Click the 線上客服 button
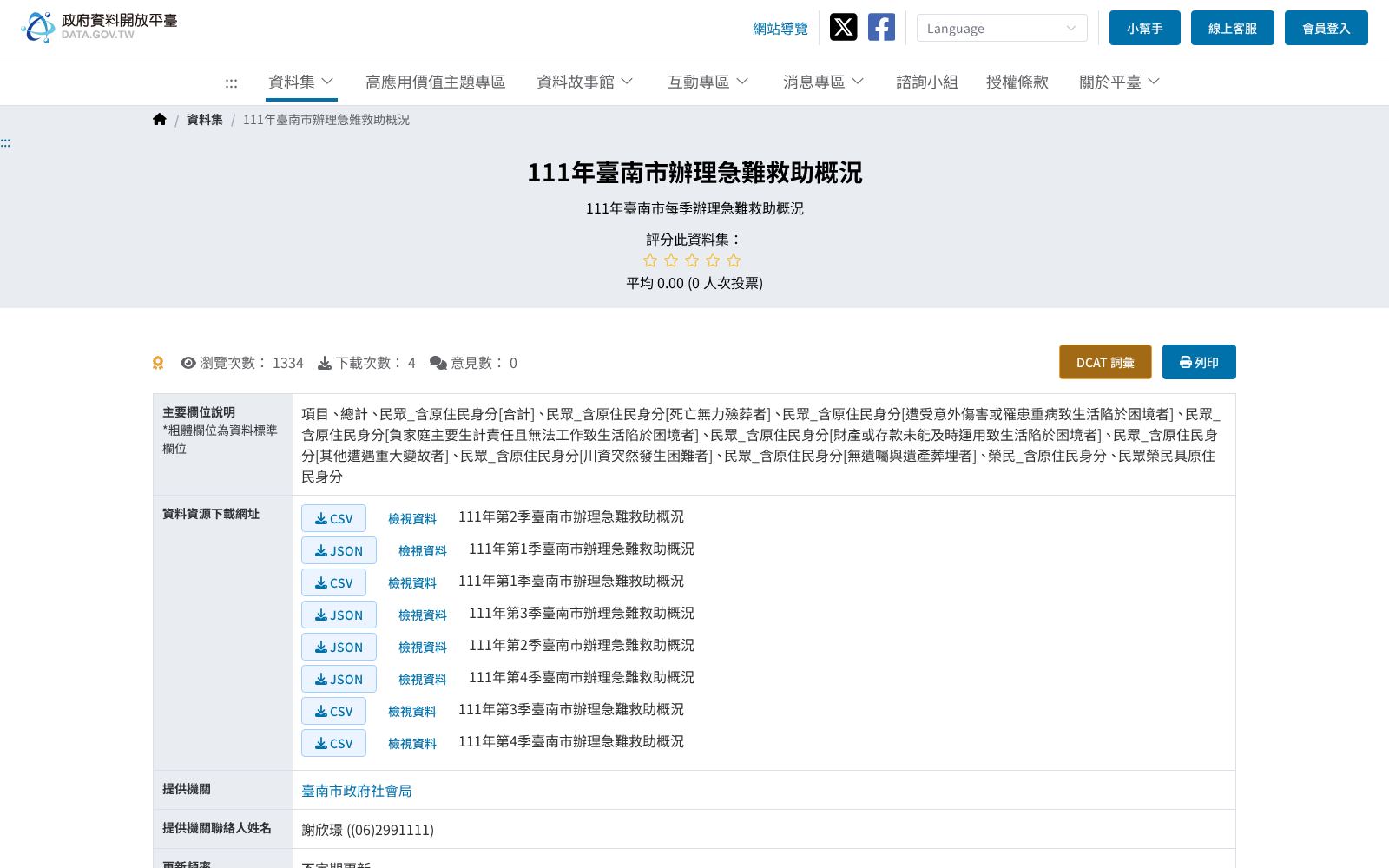Image resolution: width=1389 pixels, height=868 pixels. pos(1233,28)
